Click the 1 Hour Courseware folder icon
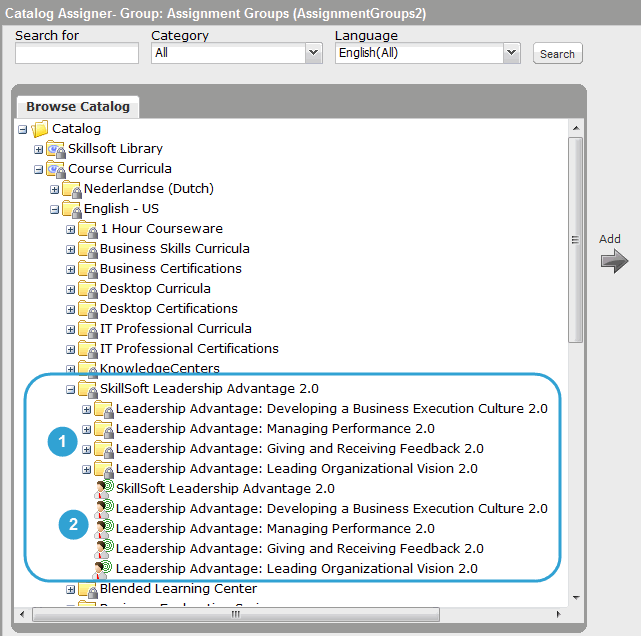This screenshot has width=641, height=636. 88,229
